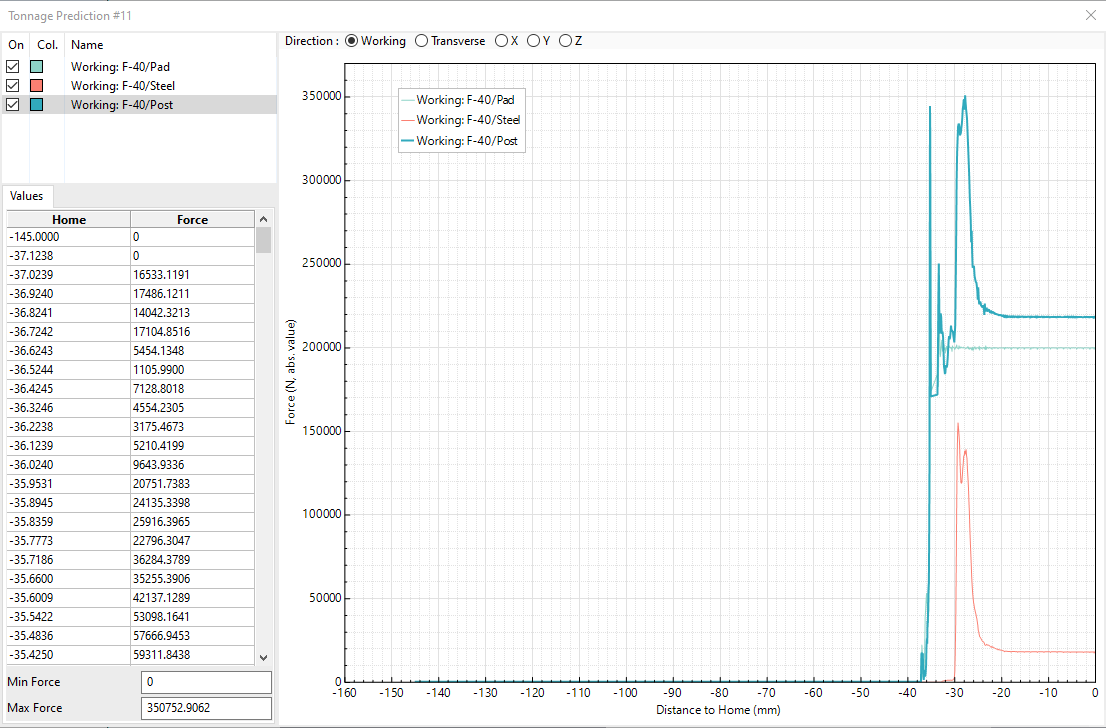Switch to the Values tab
This screenshot has height=728, width=1106.
tap(27, 196)
